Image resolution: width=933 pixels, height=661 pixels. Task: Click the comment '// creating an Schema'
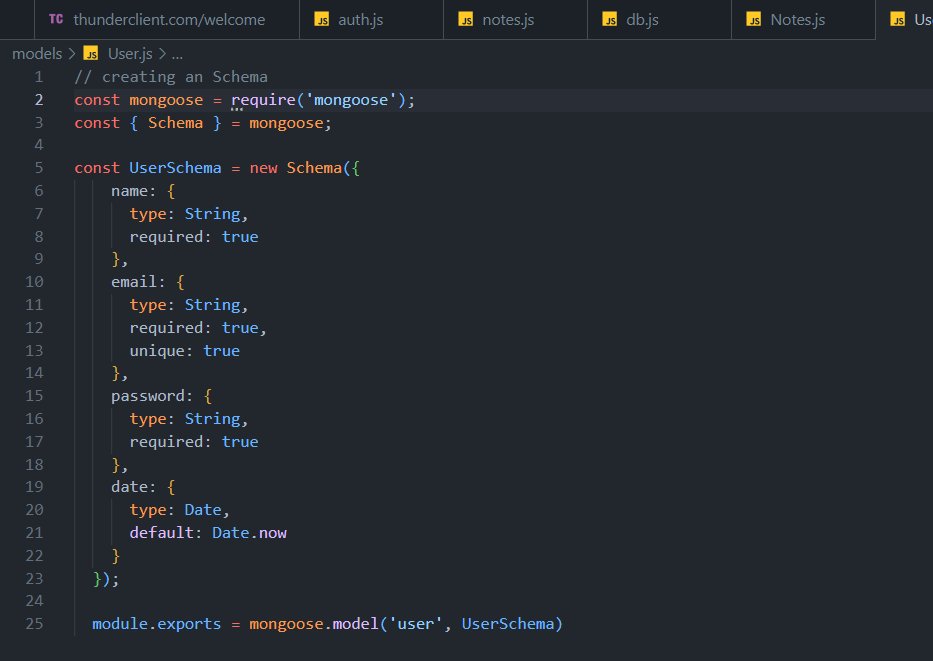[x=171, y=77]
